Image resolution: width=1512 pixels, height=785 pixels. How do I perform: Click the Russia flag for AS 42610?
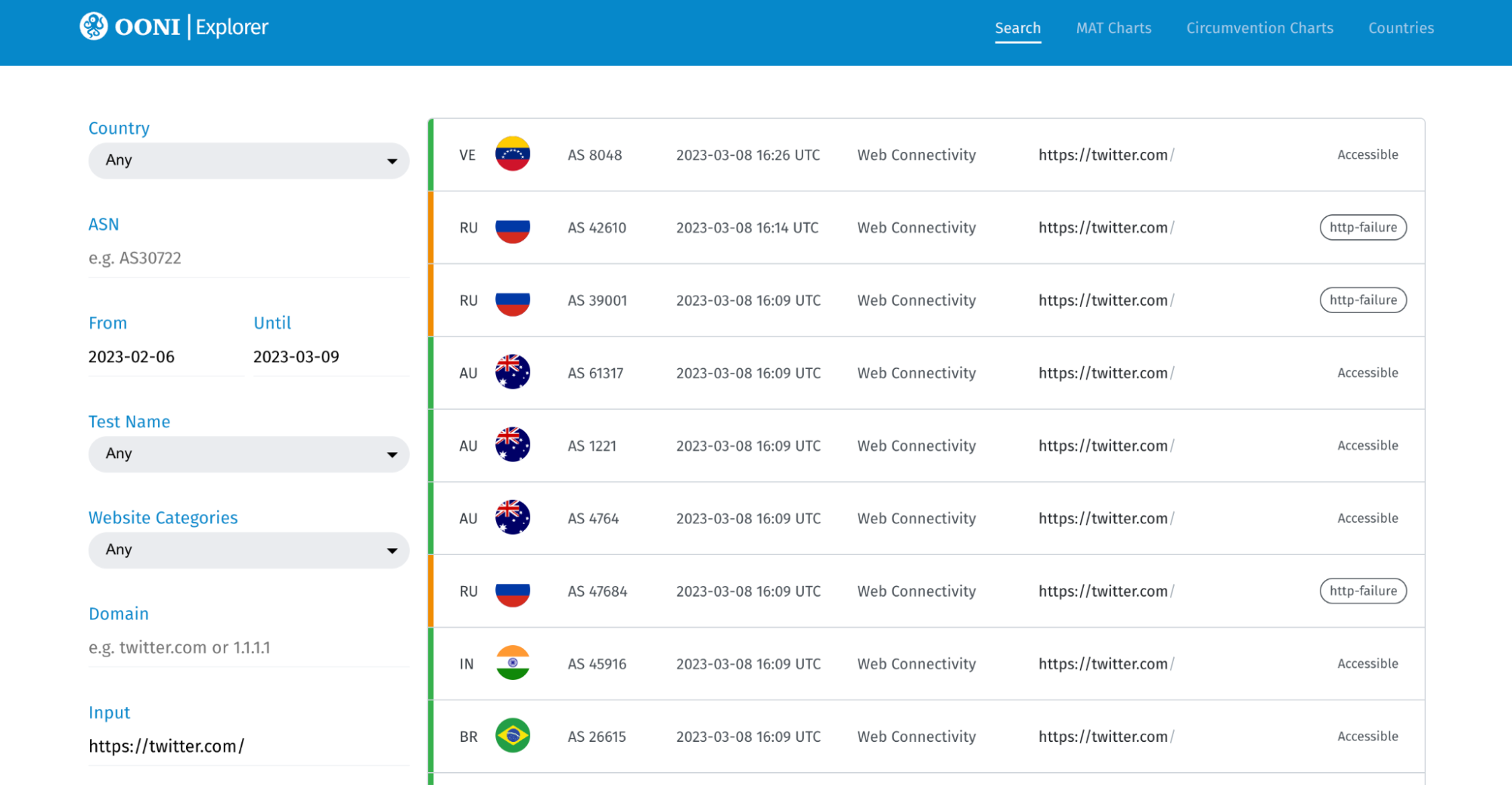[512, 228]
